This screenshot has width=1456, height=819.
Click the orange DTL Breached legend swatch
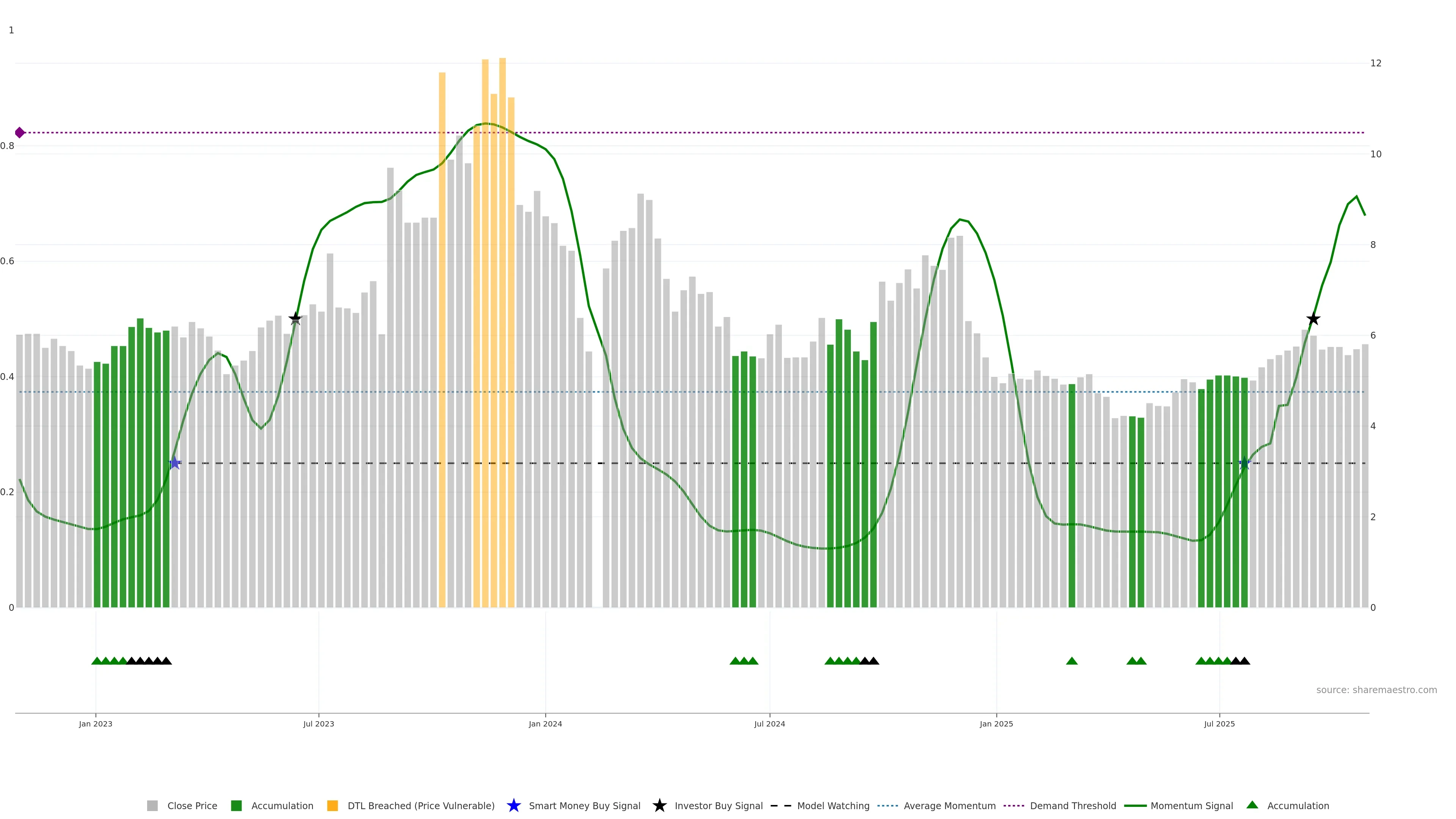coord(333,805)
